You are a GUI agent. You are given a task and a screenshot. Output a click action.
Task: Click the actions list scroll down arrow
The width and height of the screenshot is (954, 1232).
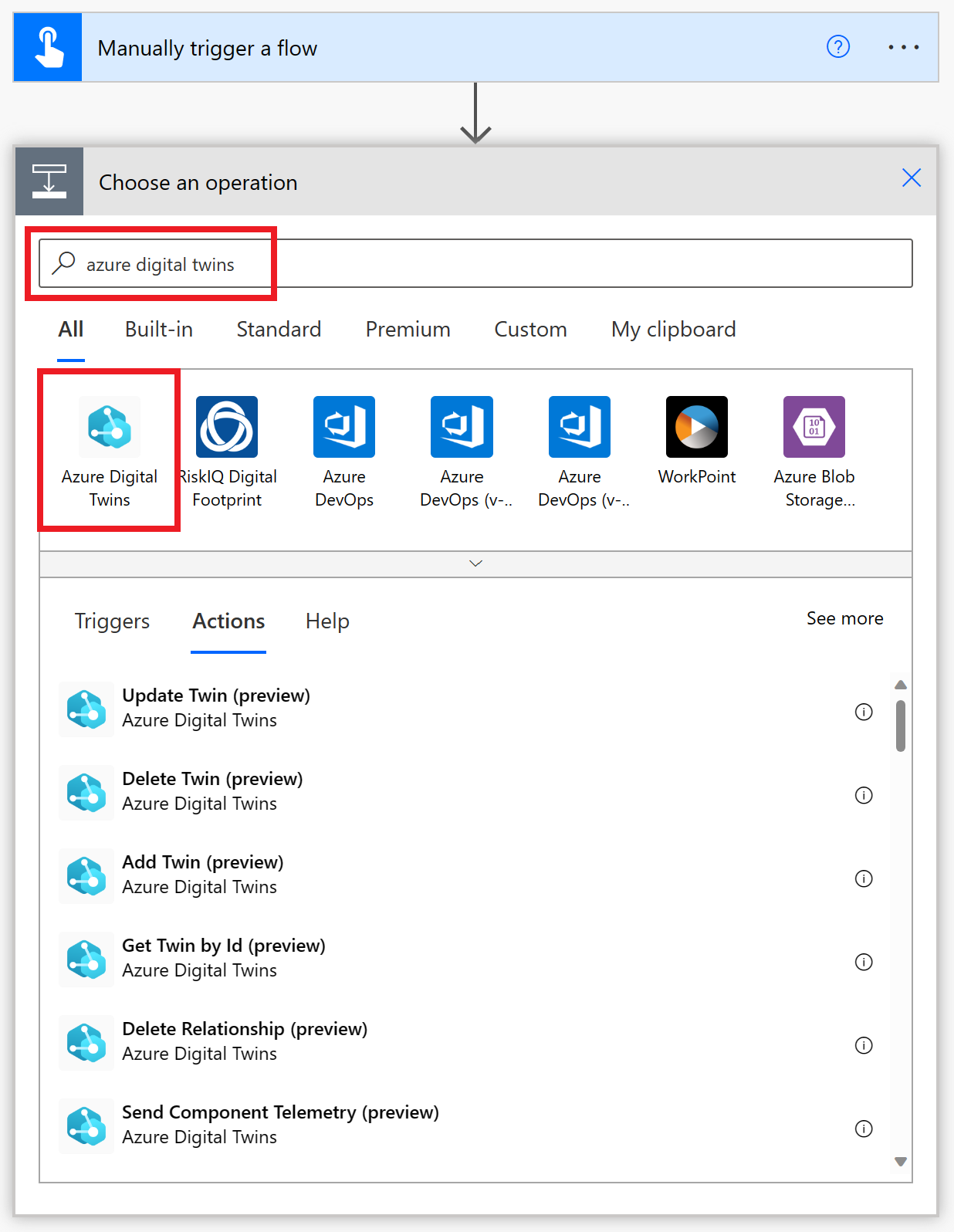tap(900, 1161)
